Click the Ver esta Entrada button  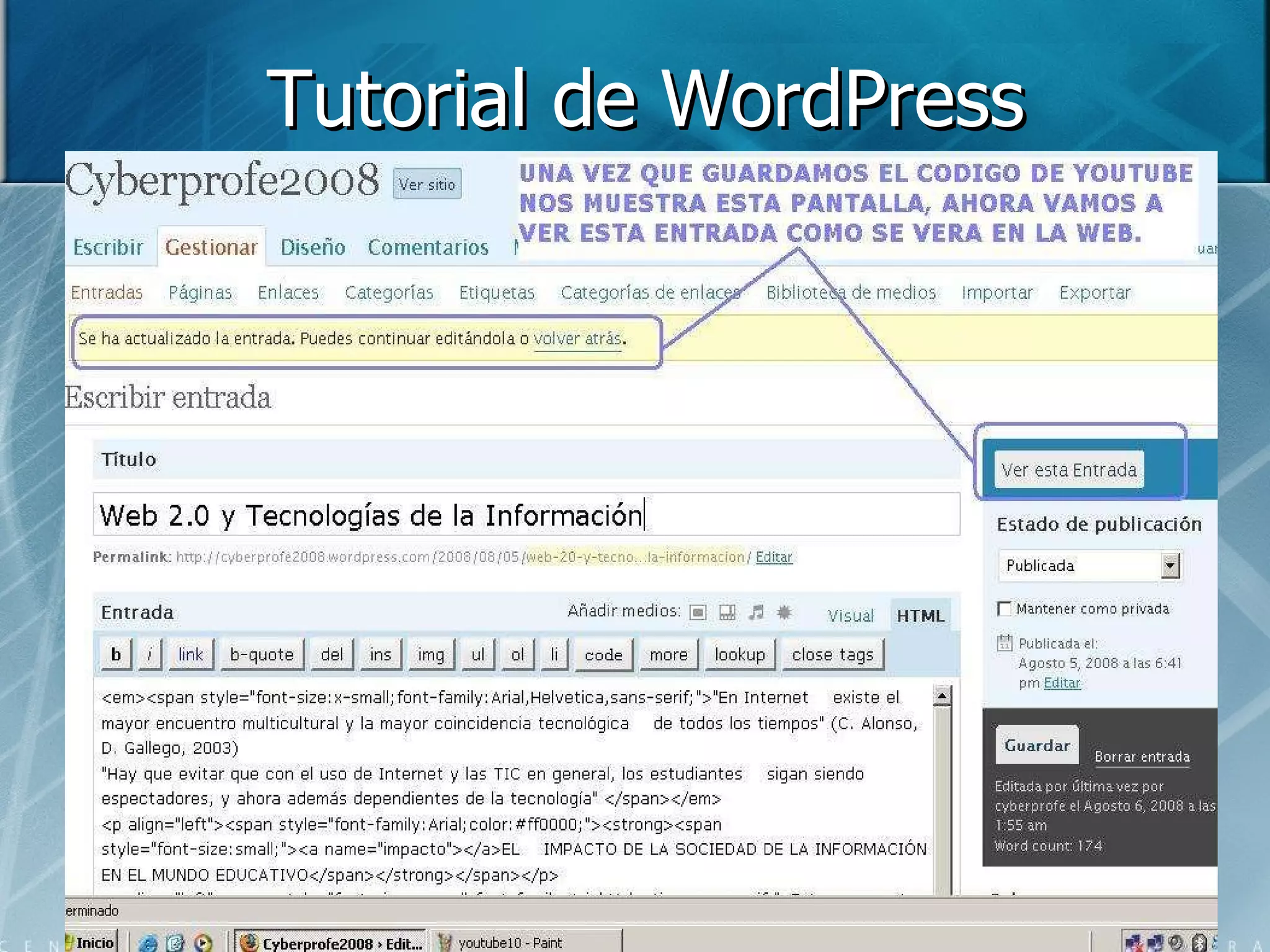1069,470
